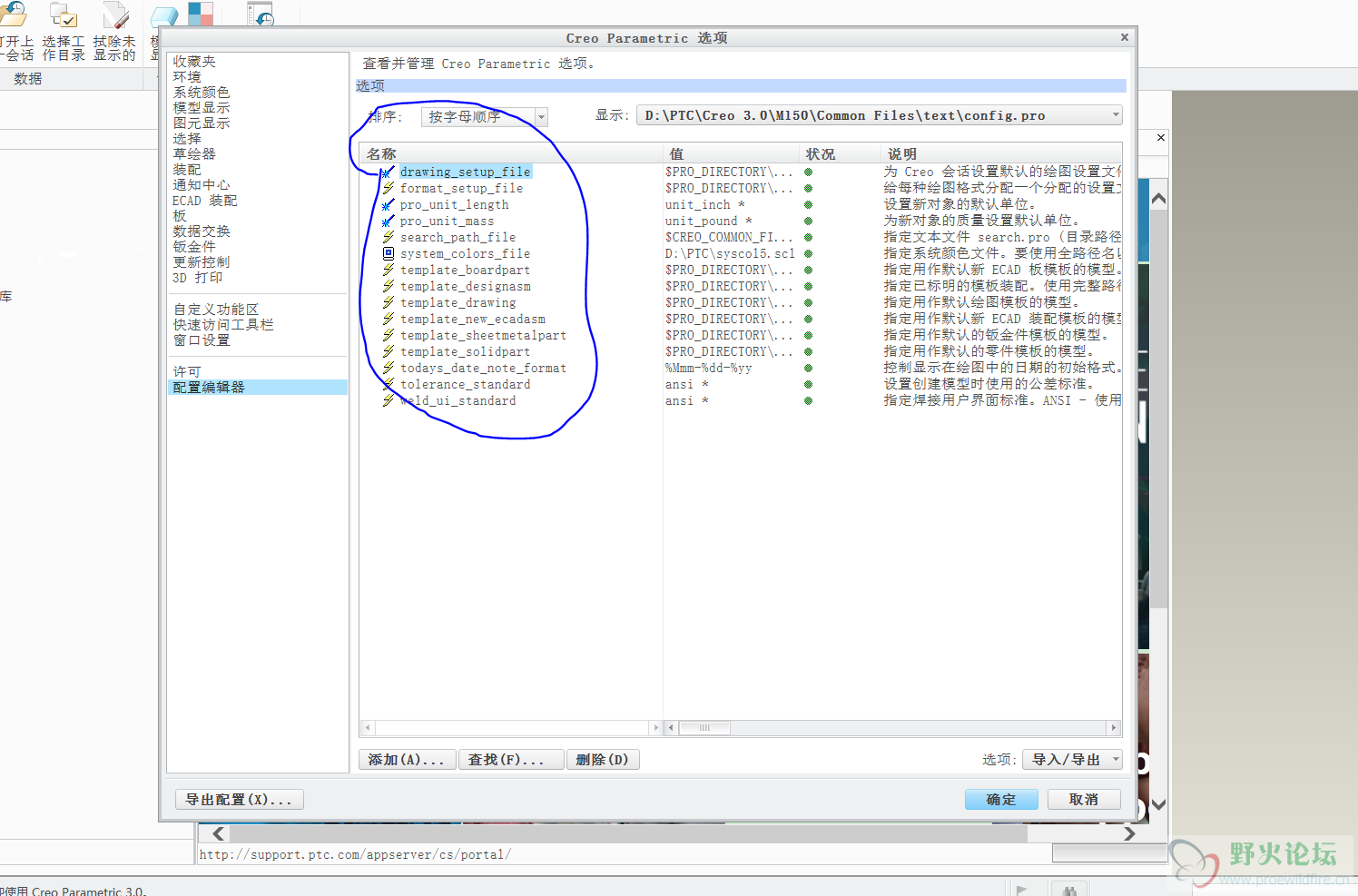Click left arrow of browser horizontal scrollbar
1358x896 pixels.
(218, 833)
